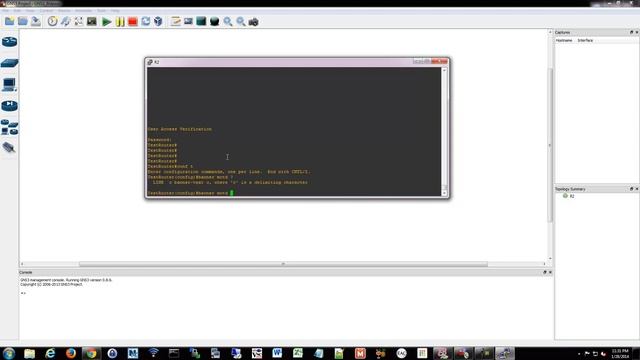Open the Control menu
Viewport: 640px width, 360px height.
(x=47, y=11)
